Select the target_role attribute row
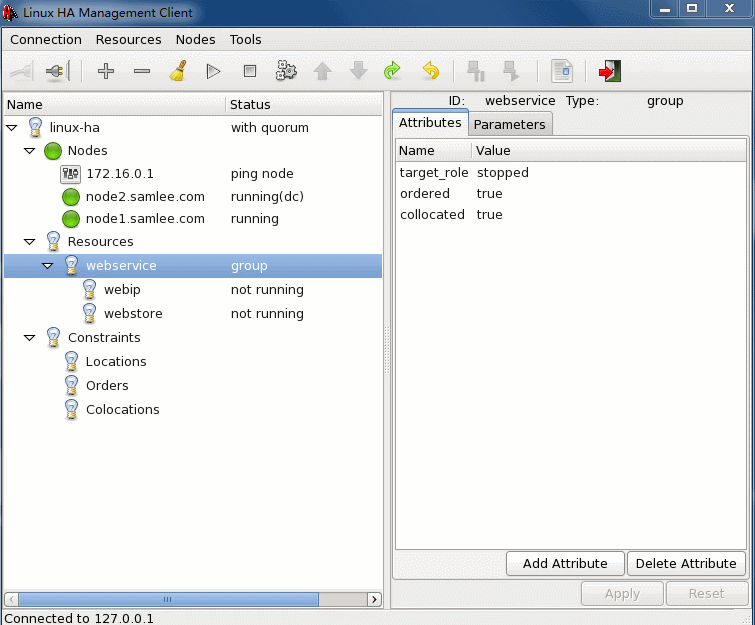The image size is (755, 625). (571, 173)
